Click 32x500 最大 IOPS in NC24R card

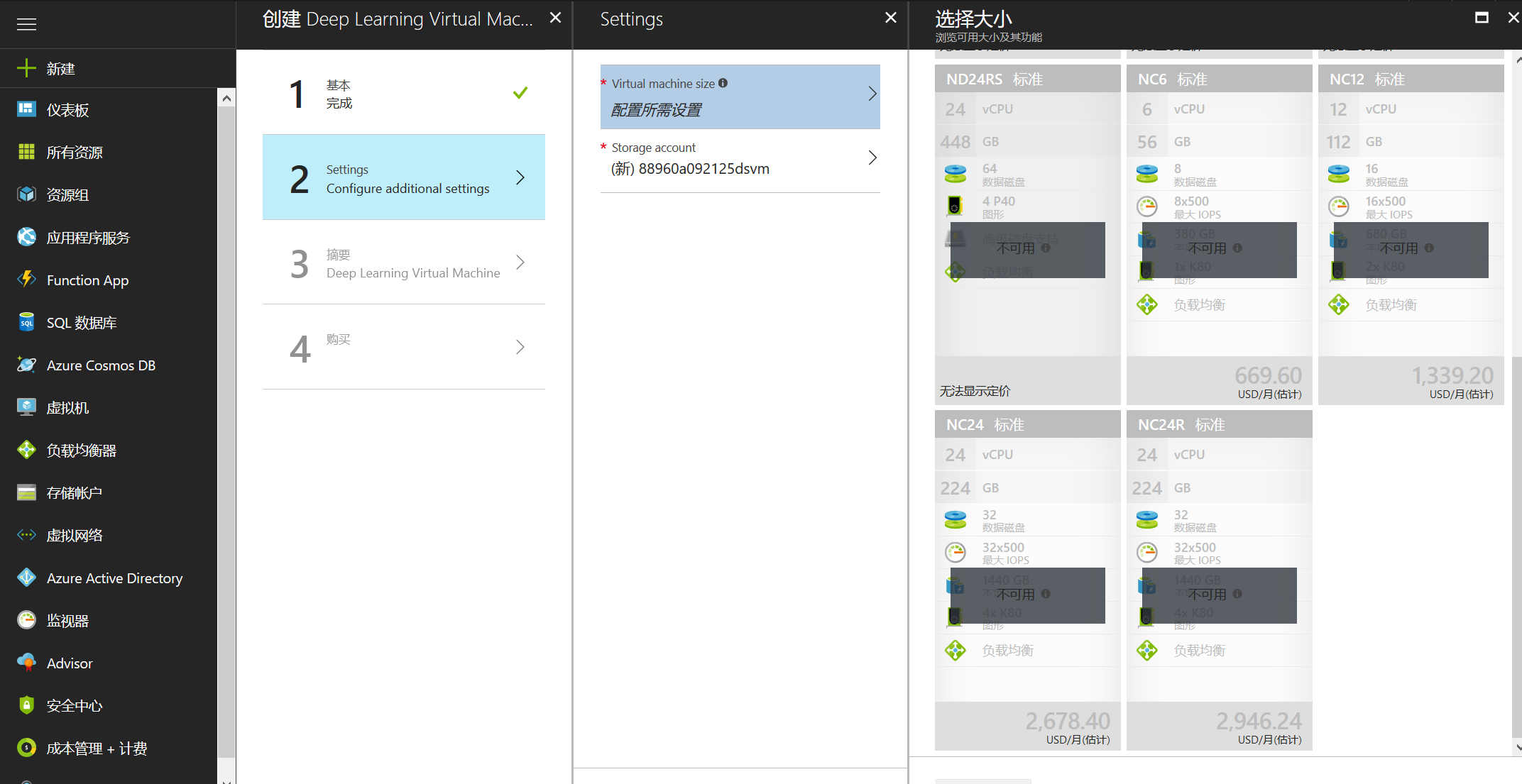tap(1197, 553)
